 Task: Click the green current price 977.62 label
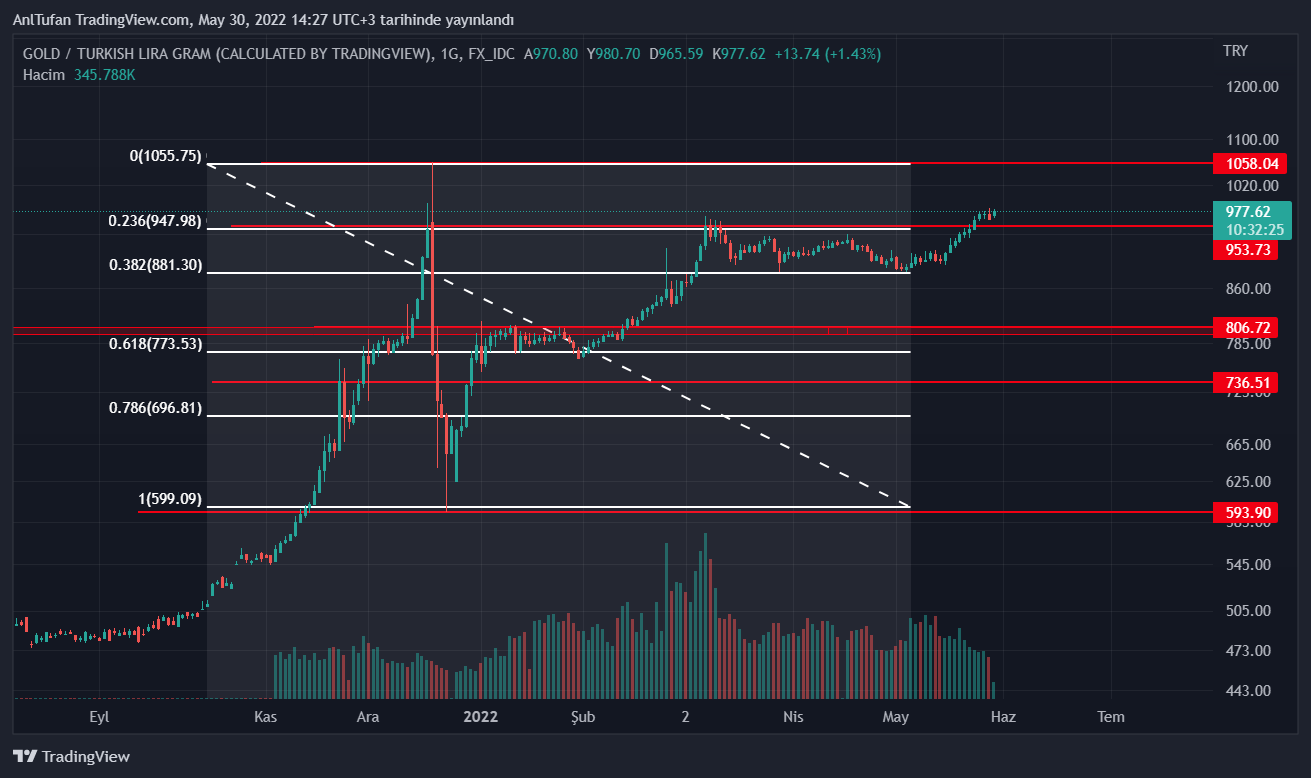click(x=1248, y=212)
